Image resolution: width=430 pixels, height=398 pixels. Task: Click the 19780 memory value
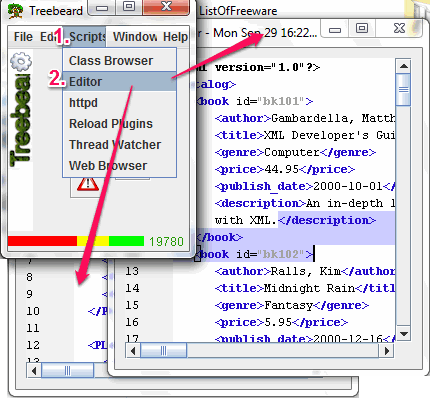pos(166,241)
